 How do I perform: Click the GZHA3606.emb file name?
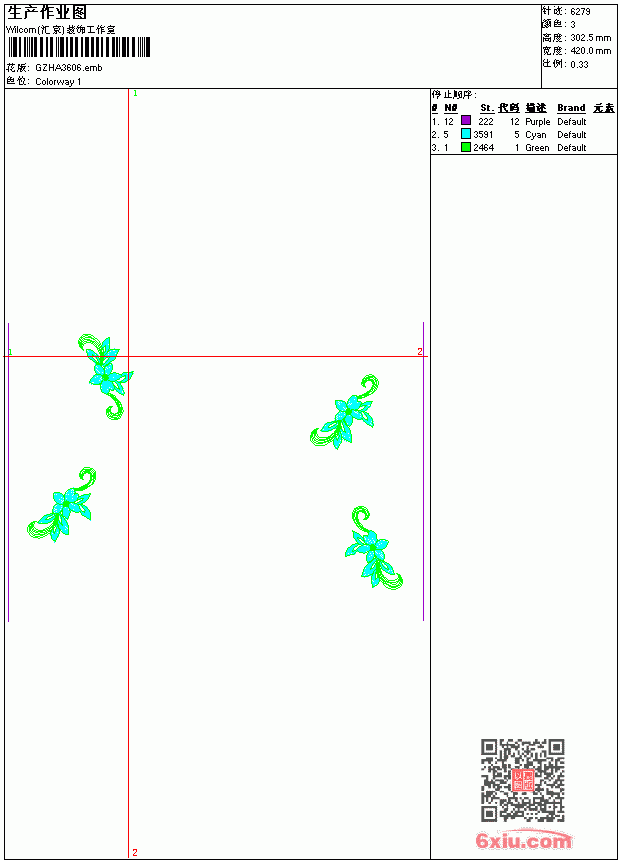[69, 68]
